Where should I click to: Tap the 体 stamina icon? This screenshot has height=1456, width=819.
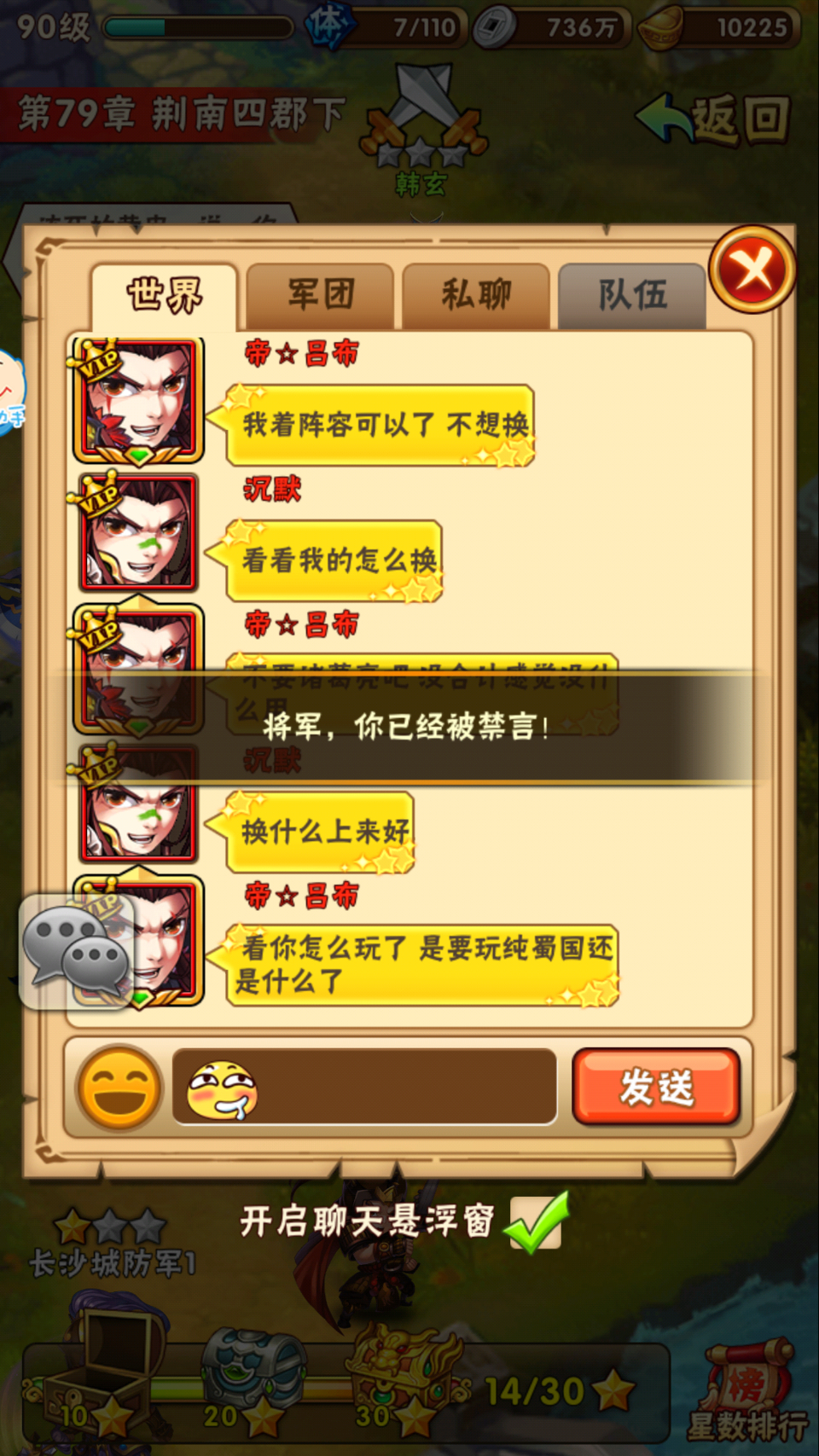328,26
